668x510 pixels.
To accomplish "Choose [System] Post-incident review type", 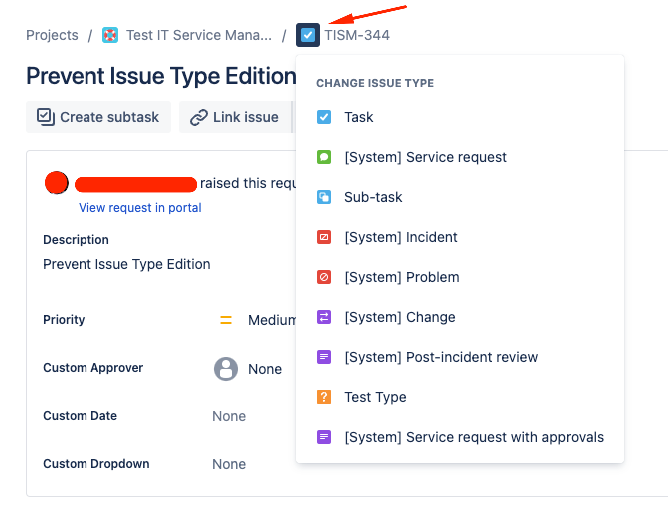I will 440,357.
